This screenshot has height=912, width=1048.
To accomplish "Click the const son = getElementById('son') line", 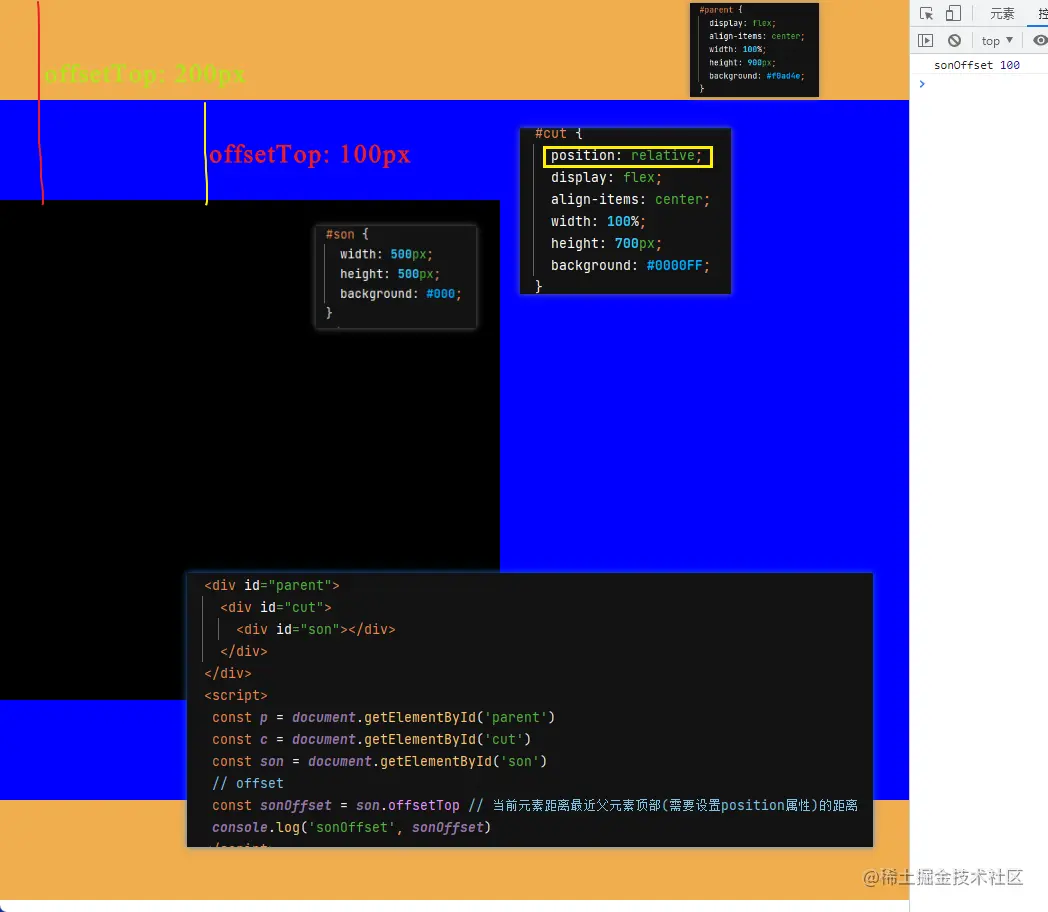I will point(380,762).
